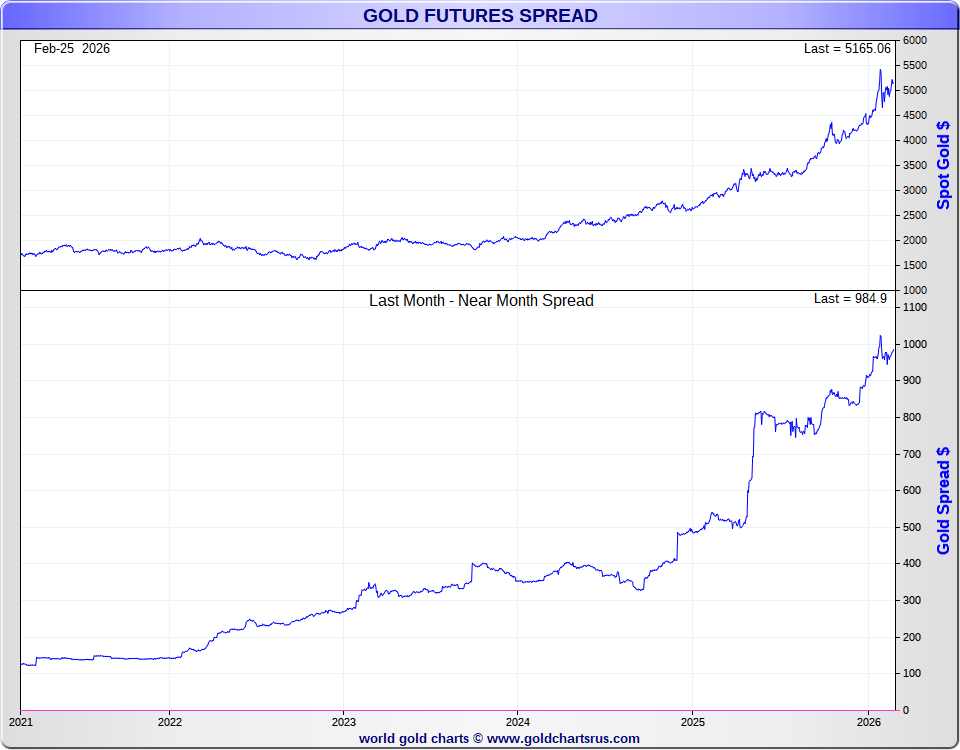This screenshot has width=960, height=750.
Task: Click the 1100 tick on Gold Spread axis
Action: (914, 308)
